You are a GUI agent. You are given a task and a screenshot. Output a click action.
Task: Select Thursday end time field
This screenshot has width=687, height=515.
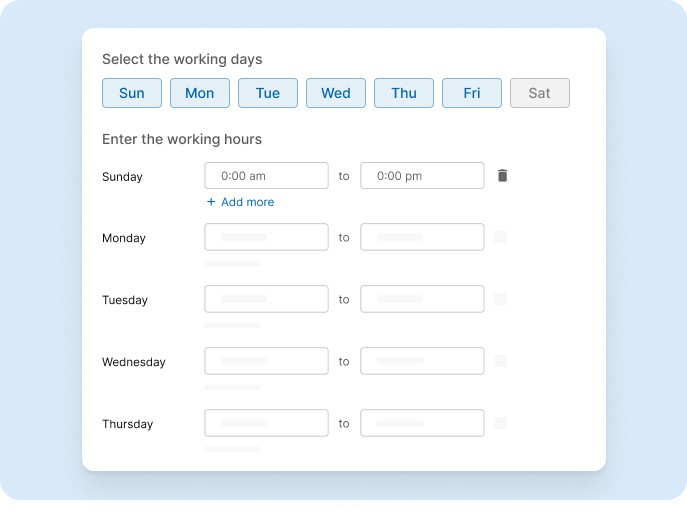click(x=422, y=423)
